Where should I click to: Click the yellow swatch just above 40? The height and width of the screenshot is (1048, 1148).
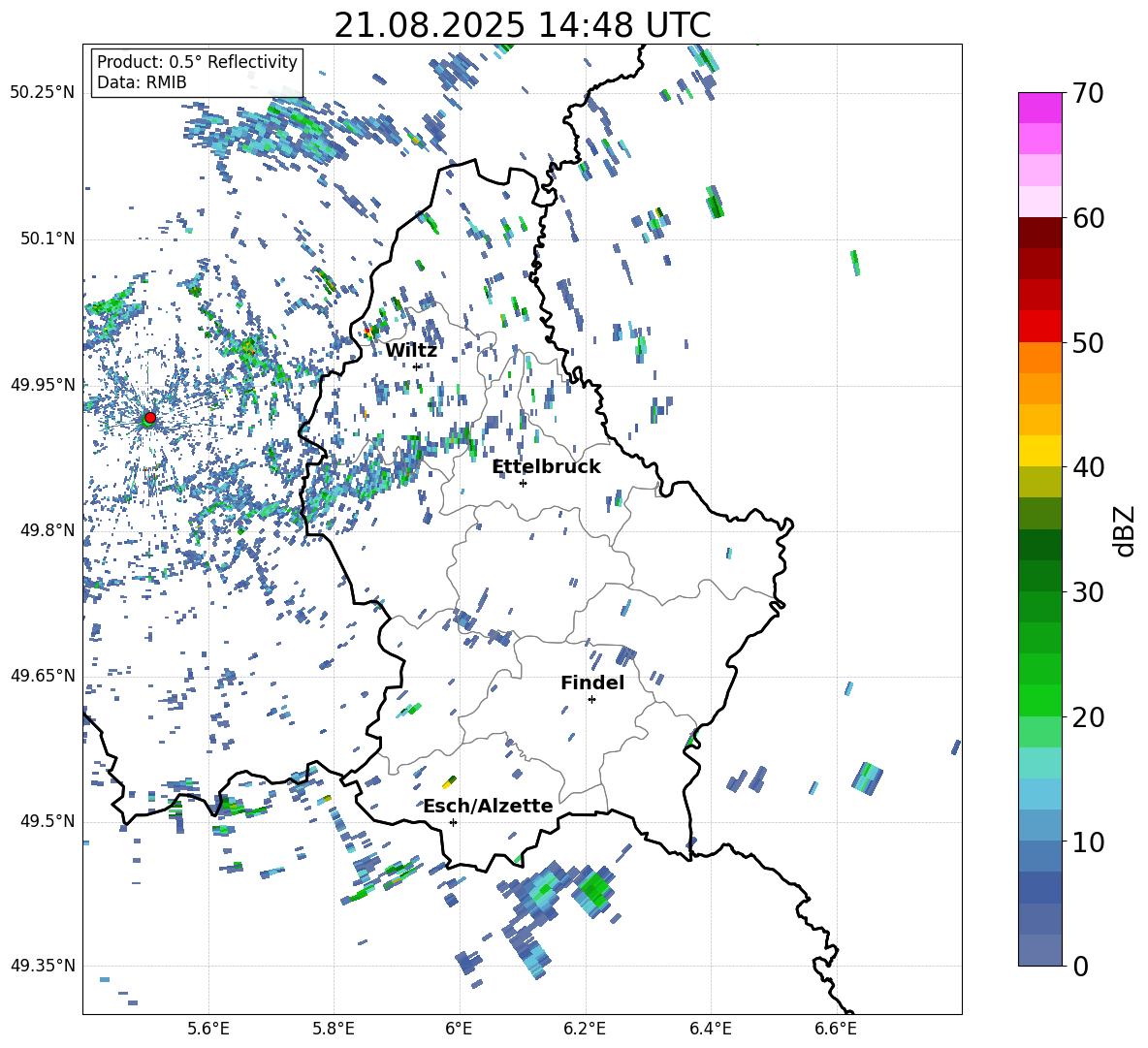(x=1039, y=451)
